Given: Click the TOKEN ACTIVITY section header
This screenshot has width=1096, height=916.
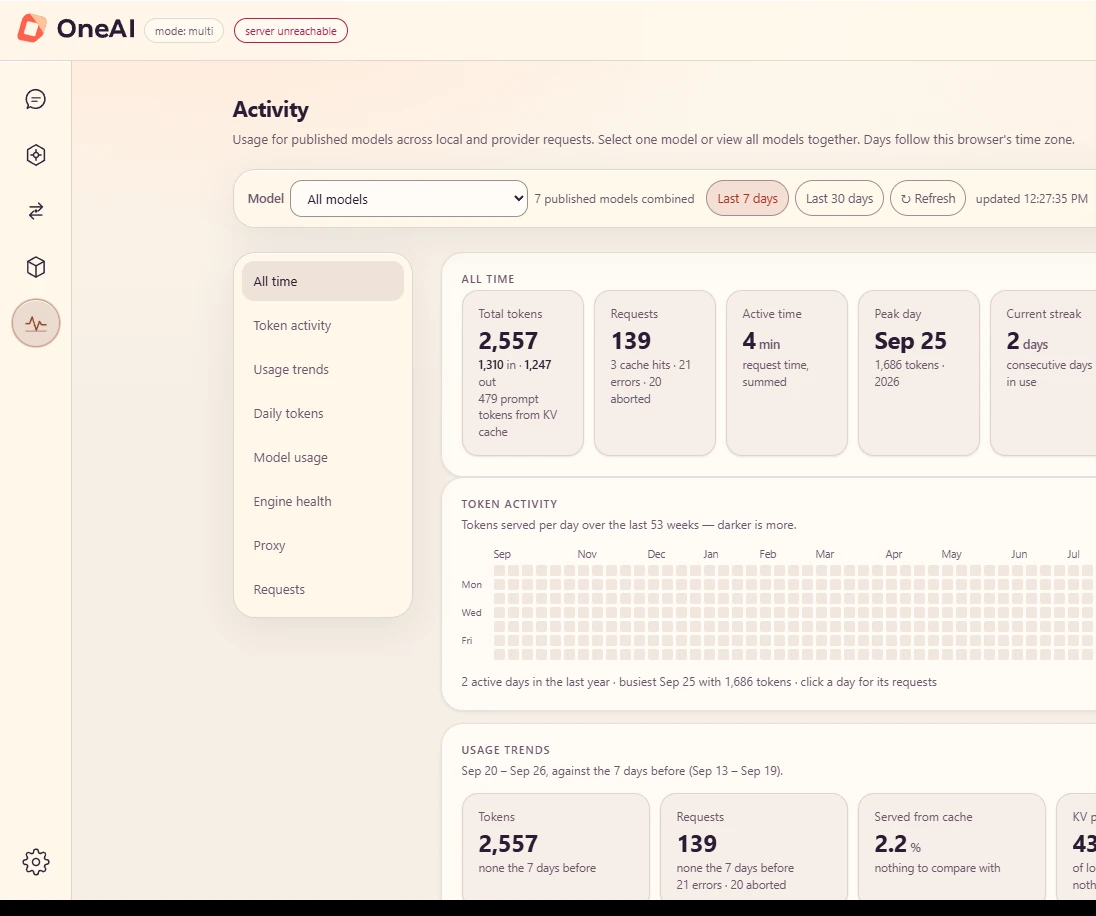Looking at the screenshot, I should (x=509, y=504).
